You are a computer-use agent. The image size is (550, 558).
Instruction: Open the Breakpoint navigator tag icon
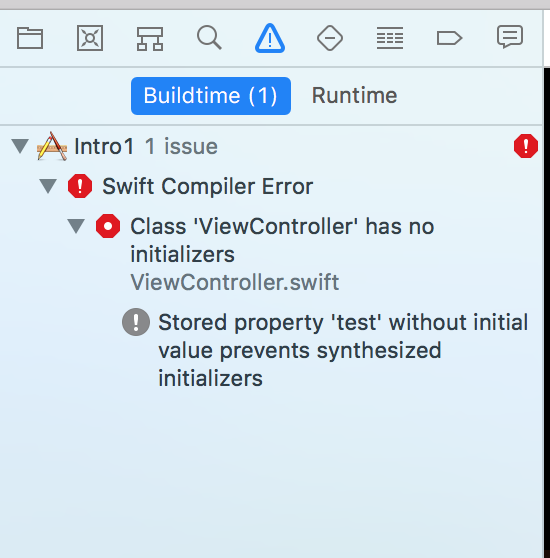coord(449,38)
